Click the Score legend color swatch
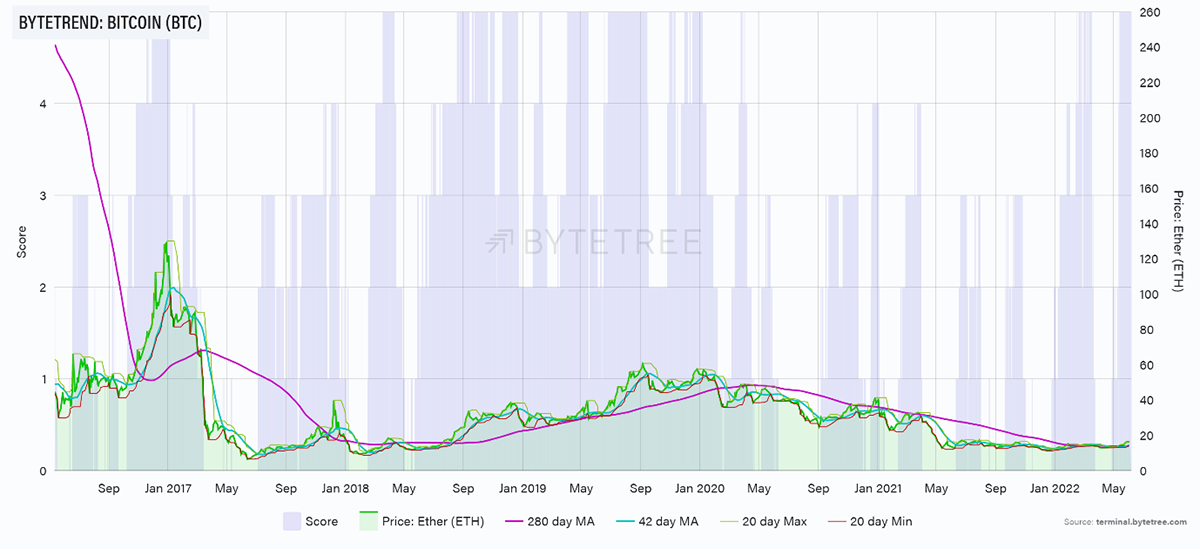Screen dimensions: 1200x549 [x=291, y=521]
